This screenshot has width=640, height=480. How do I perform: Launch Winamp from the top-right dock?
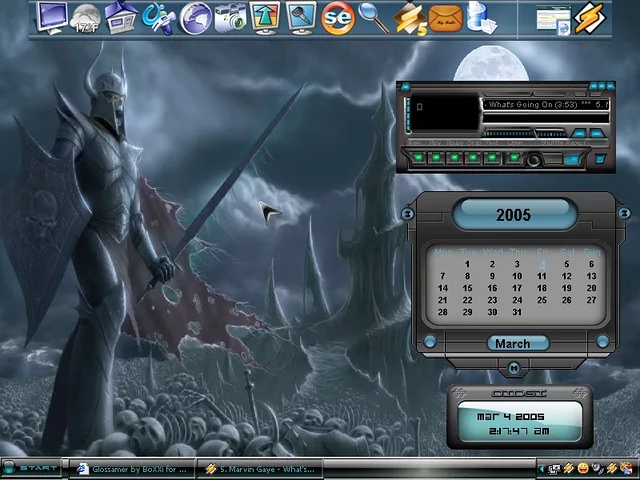[x=591, y=18]
